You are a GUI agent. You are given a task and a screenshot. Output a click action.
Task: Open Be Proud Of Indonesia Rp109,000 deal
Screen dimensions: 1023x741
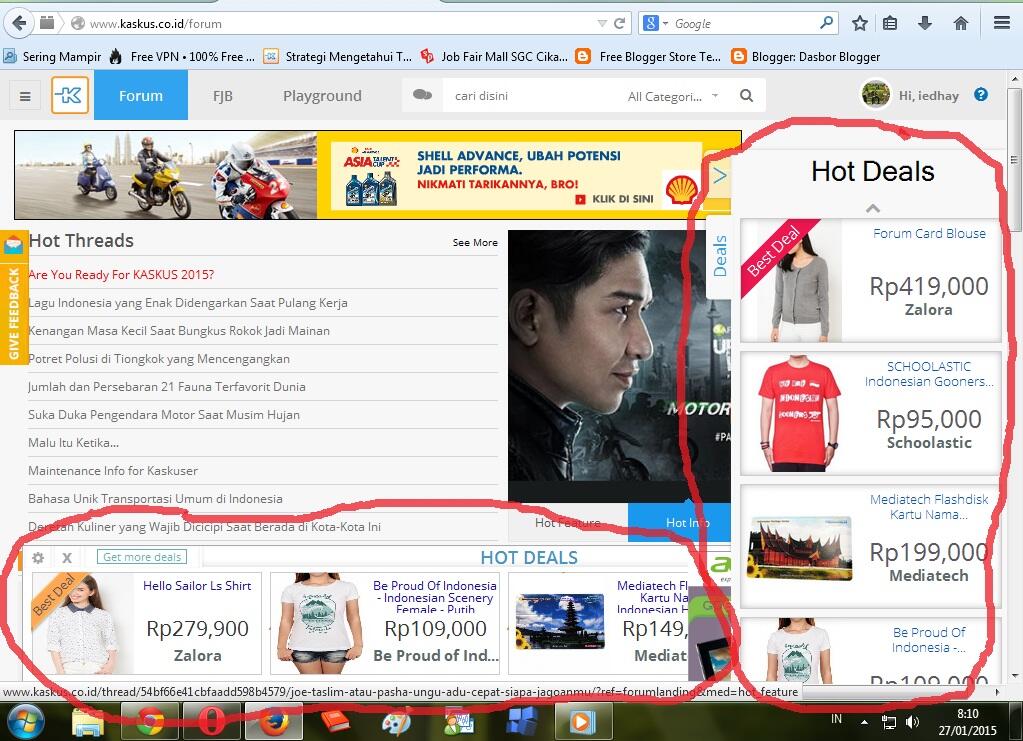[385, 623]
